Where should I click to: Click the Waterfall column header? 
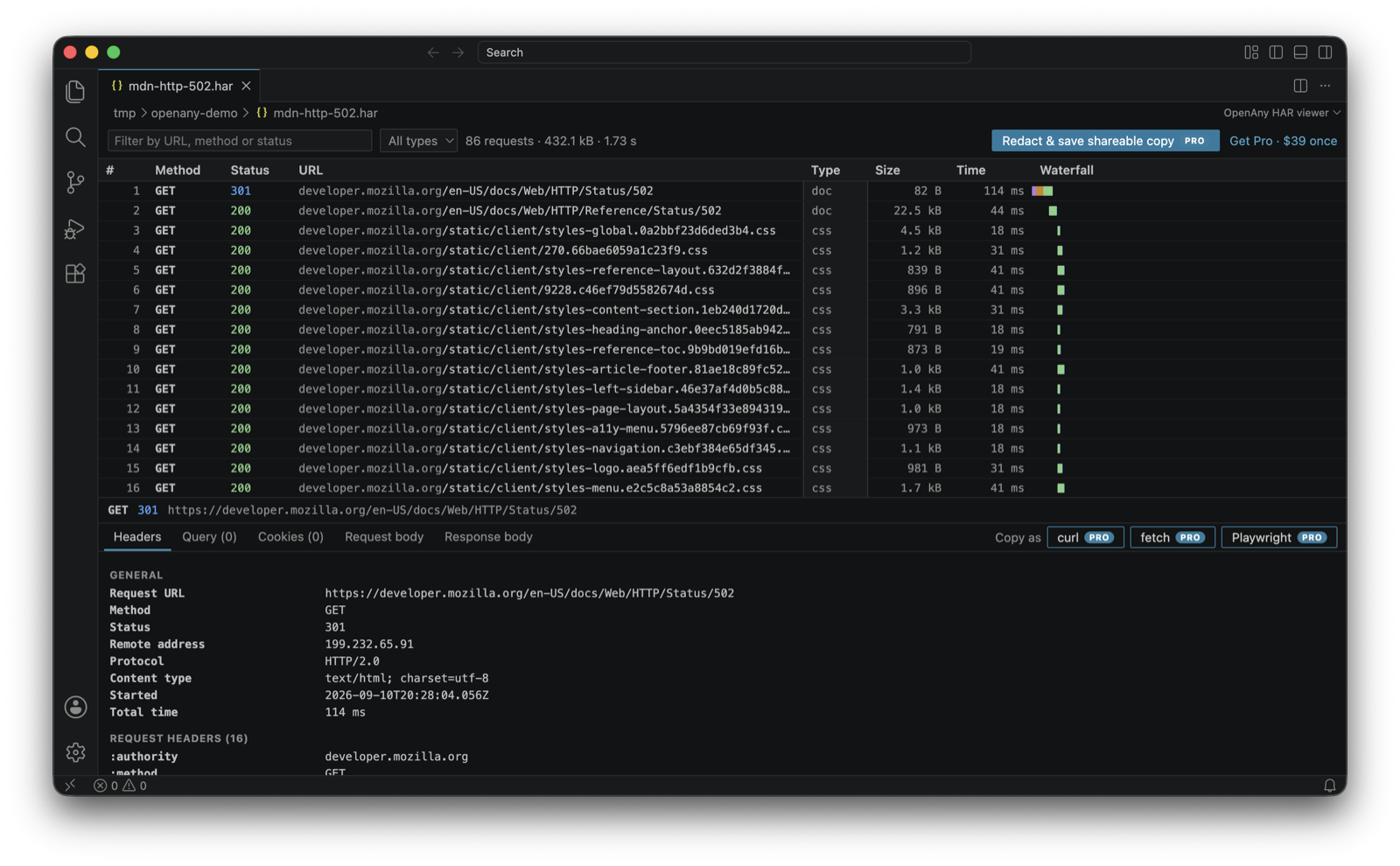tap(1066, 170)
